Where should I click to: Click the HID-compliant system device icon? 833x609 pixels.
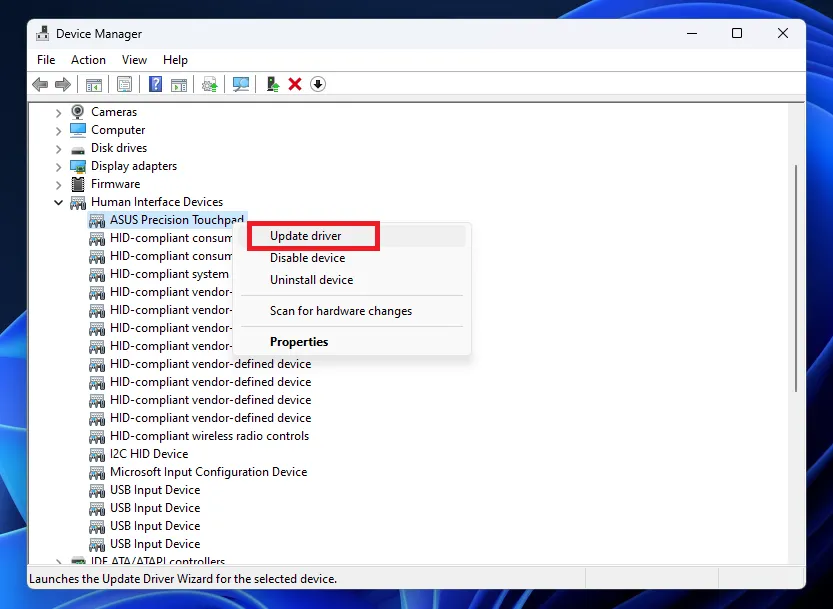pos(97,275)
